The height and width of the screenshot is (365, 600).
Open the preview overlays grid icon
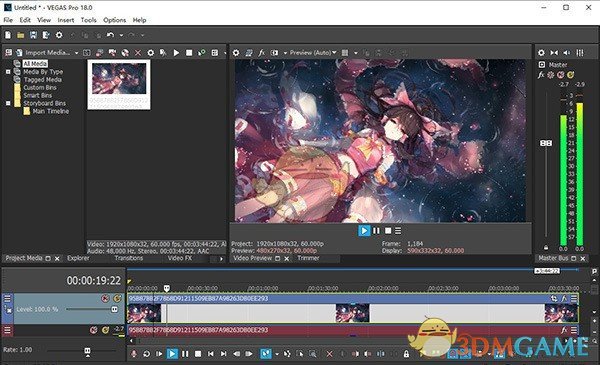click(345, 53)
